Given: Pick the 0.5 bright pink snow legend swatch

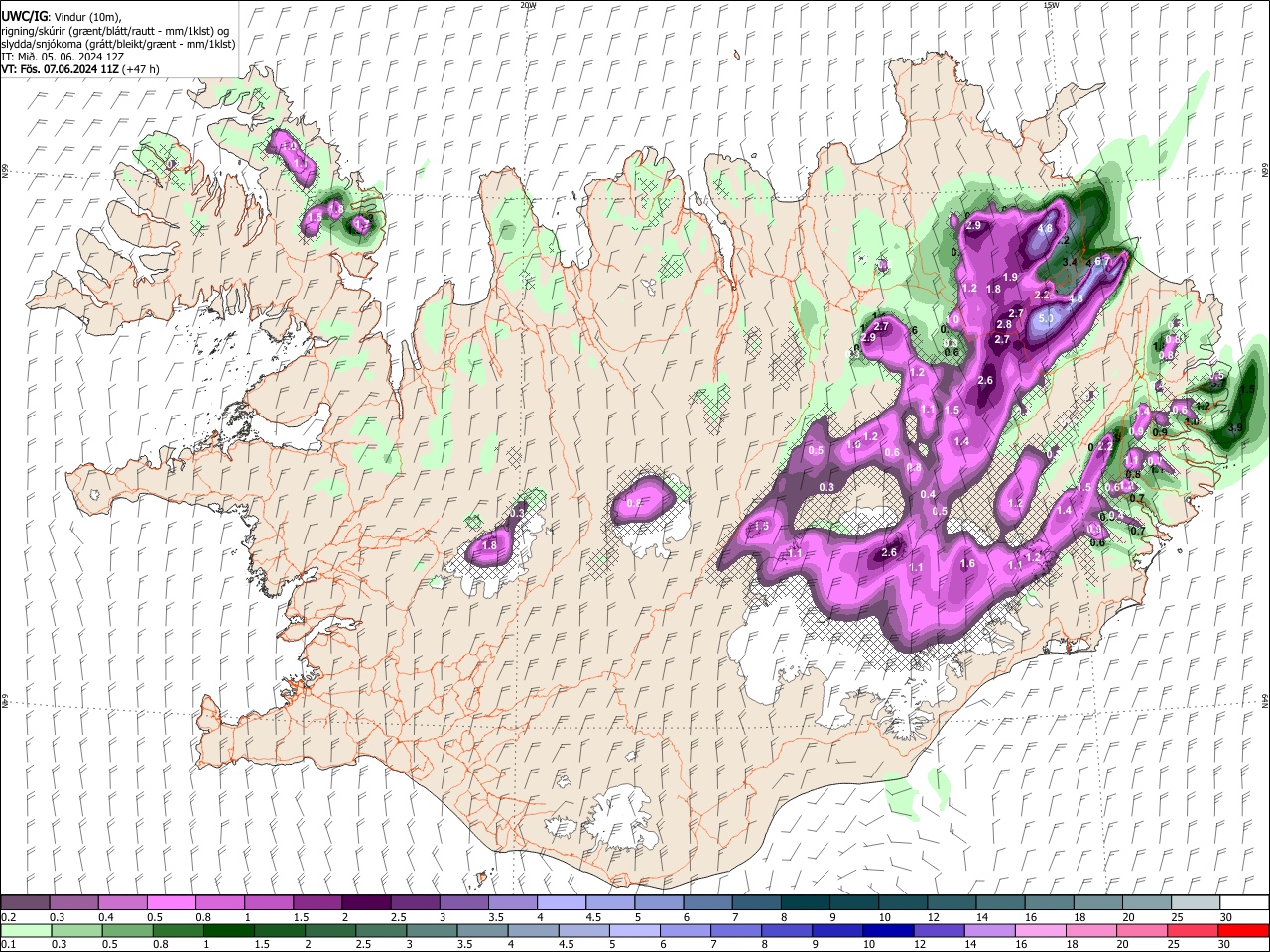Looking at the screenshot, I should pyautogui.click(x=171, y=903).
